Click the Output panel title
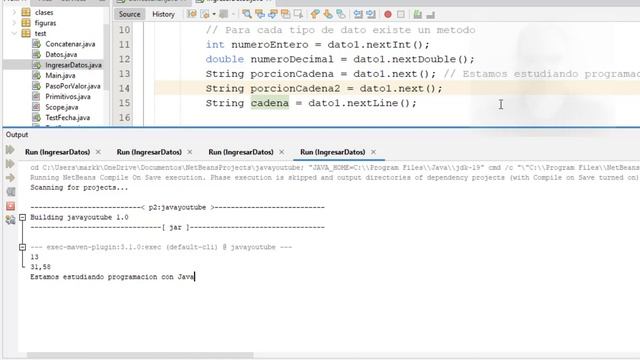Screen dimensions: 640x360 pos(17,135)
